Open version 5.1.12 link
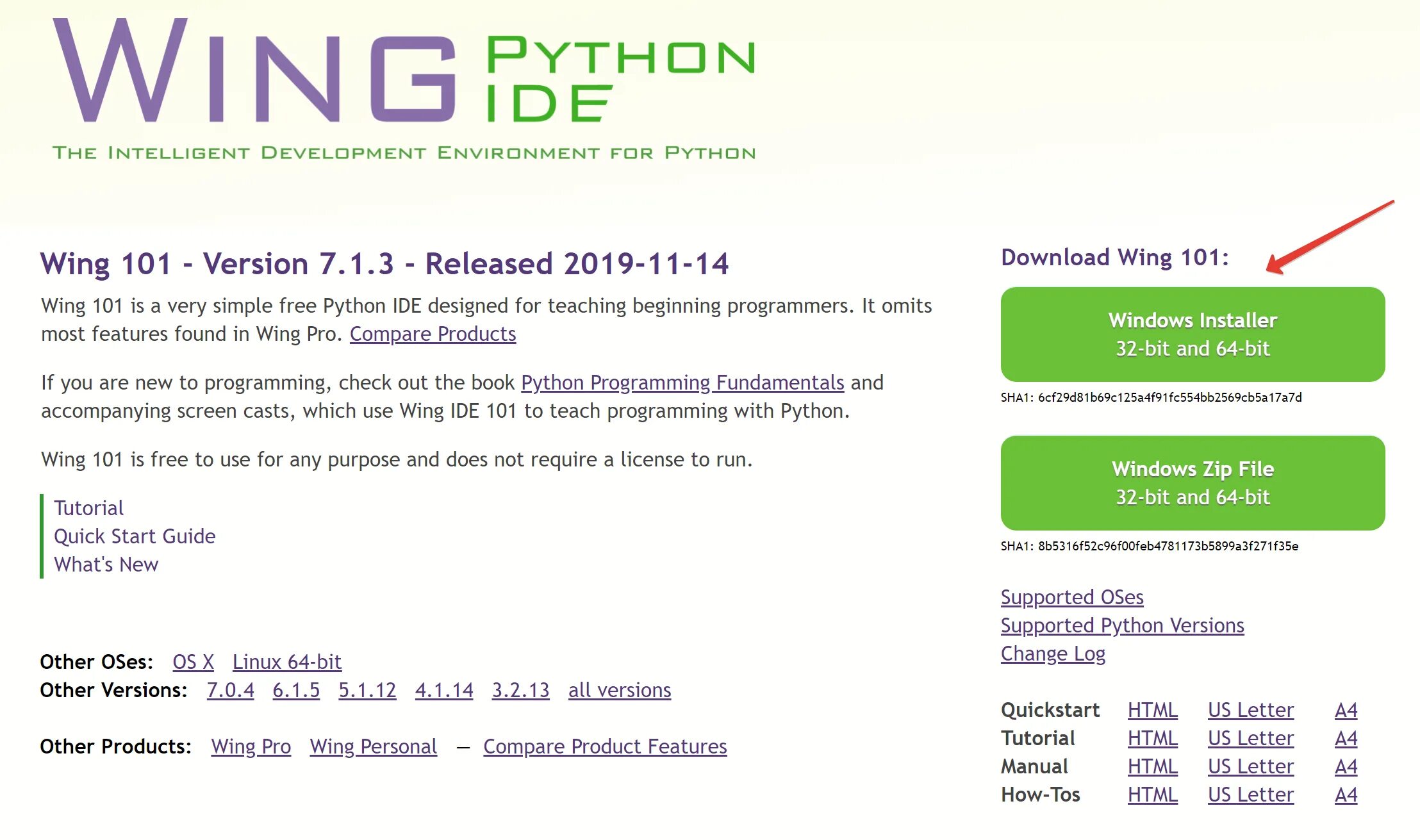Viewport: 1420px width, 840px height. click(x=367, y=690)
